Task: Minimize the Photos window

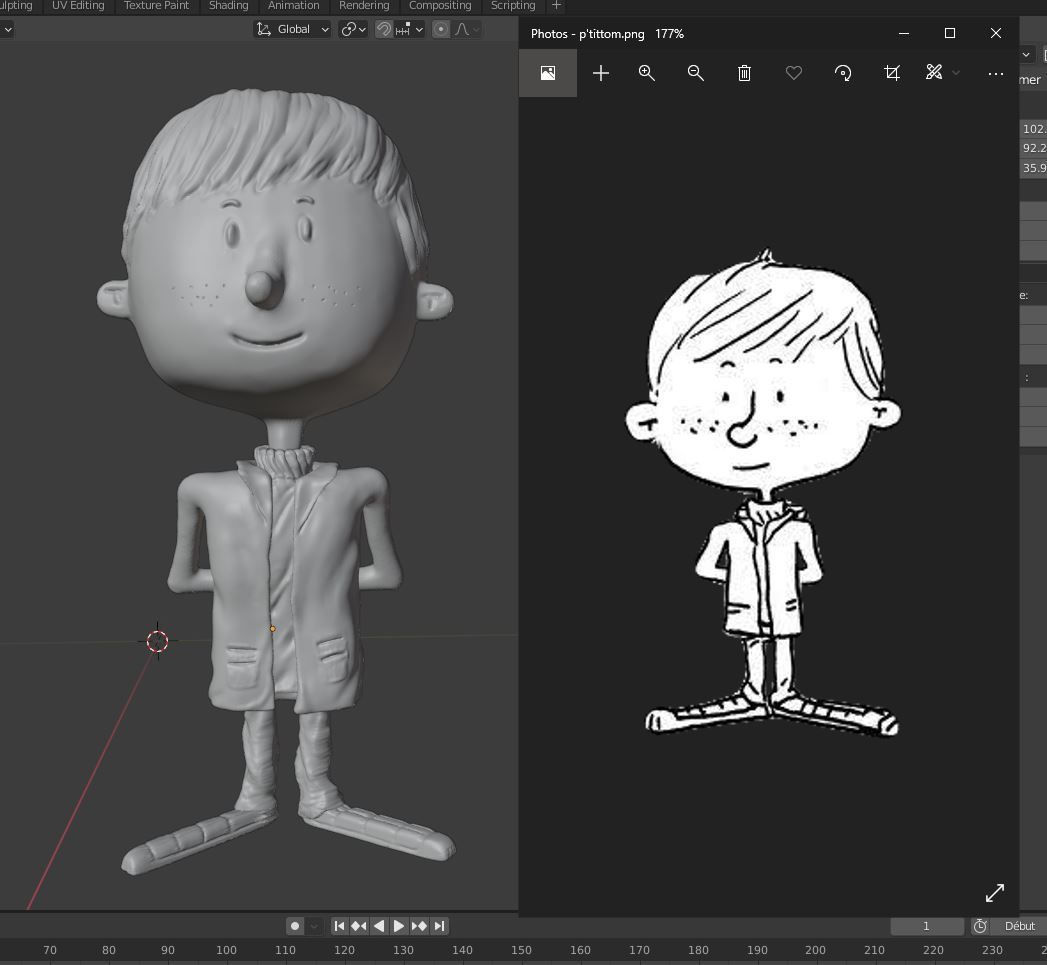Action: 903,33
